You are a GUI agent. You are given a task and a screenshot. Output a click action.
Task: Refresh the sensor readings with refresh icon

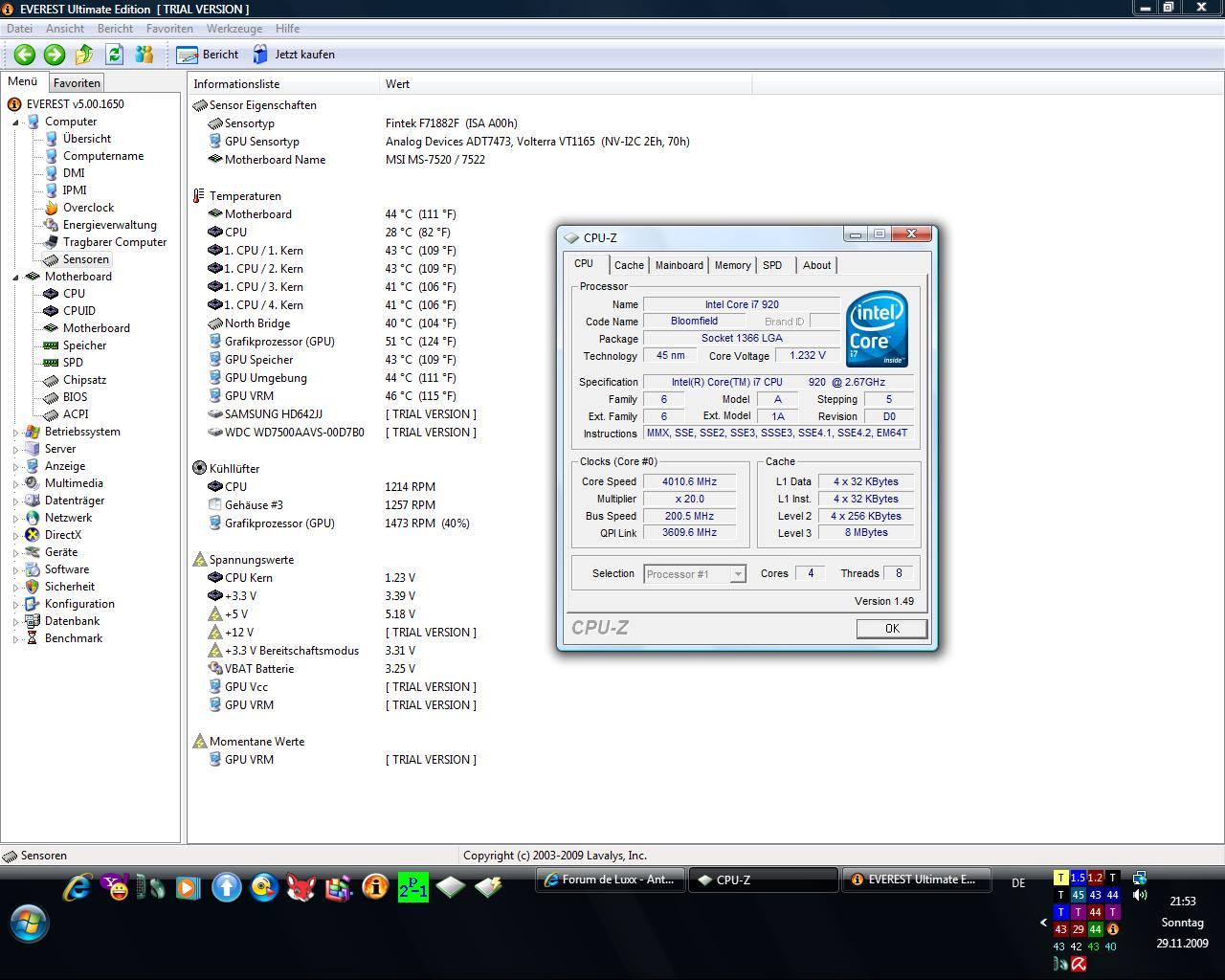point(114,55)
